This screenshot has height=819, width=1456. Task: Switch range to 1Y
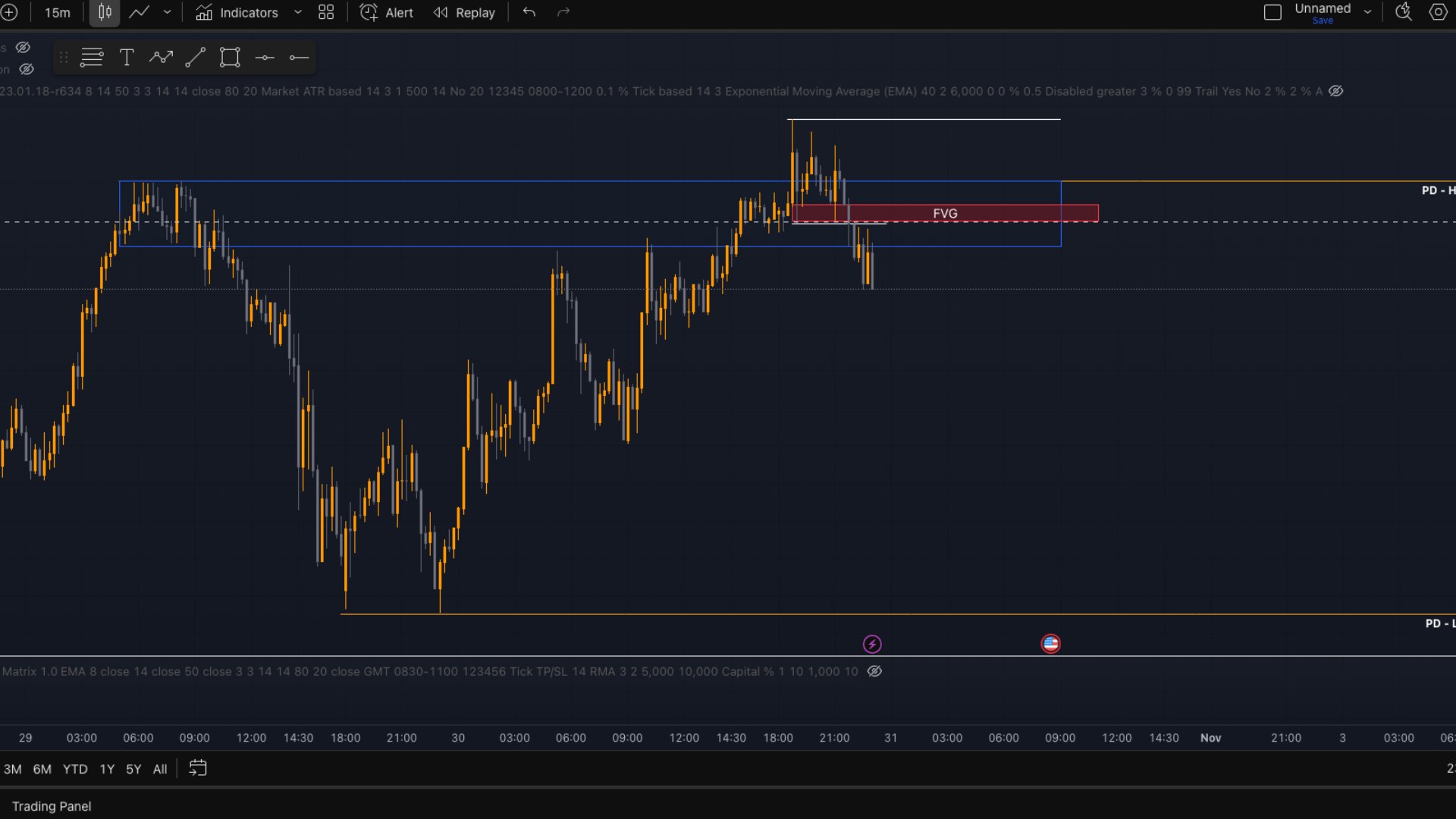(x=107, y=769)
